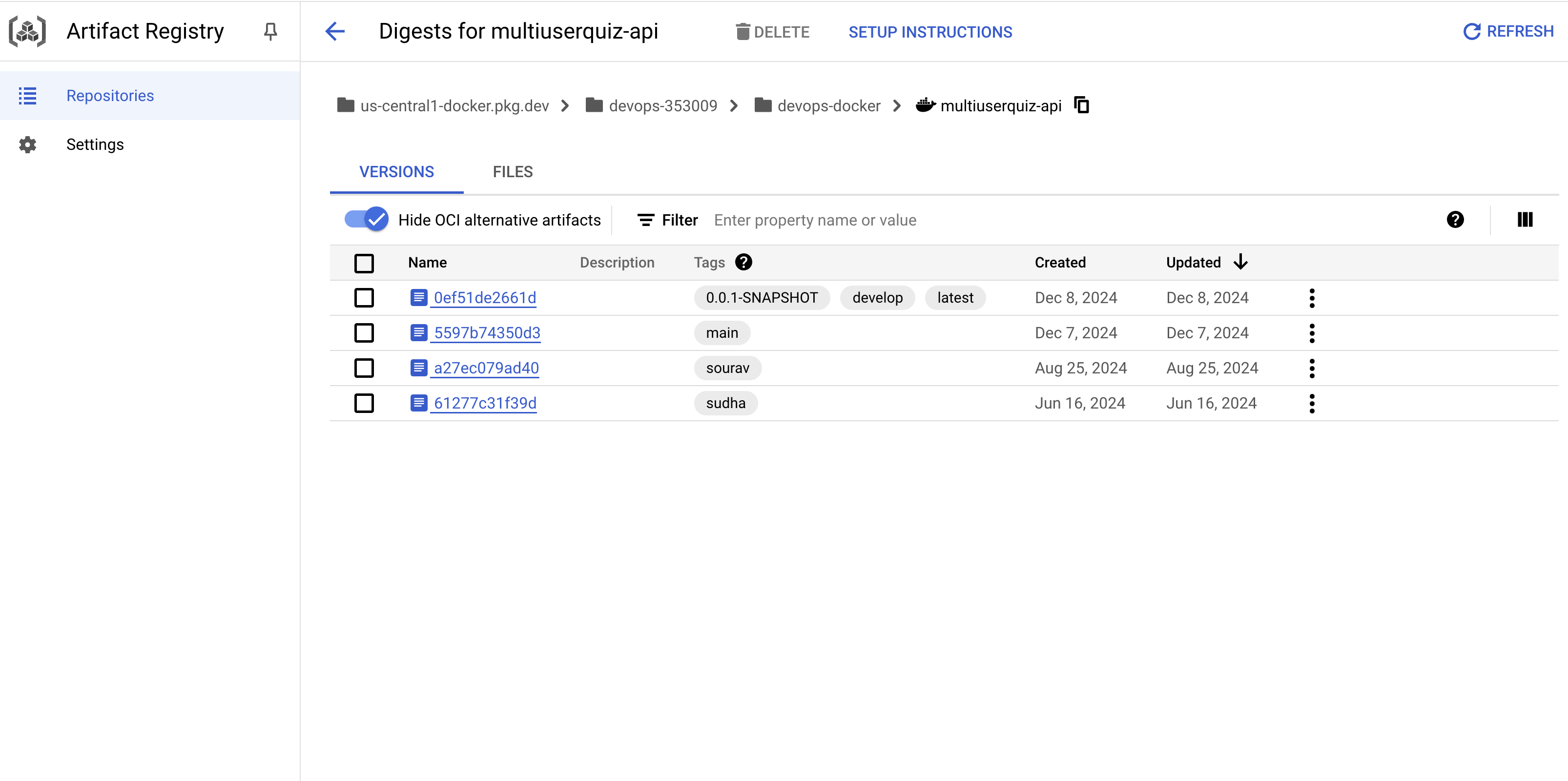Click the Tags help icon
Viewport: 1568px width, 781px height.
click(743, 262)
